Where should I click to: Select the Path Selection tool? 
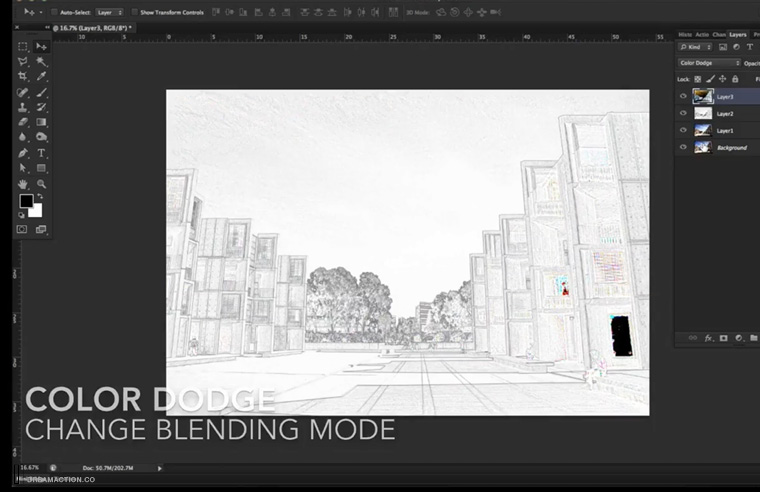[22, 168]
